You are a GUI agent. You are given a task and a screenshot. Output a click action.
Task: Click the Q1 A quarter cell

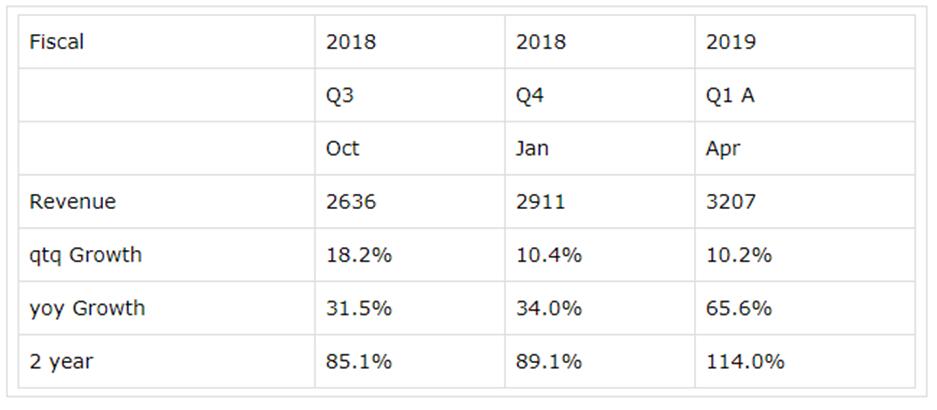pyautogui.click(x=730, y=96)
